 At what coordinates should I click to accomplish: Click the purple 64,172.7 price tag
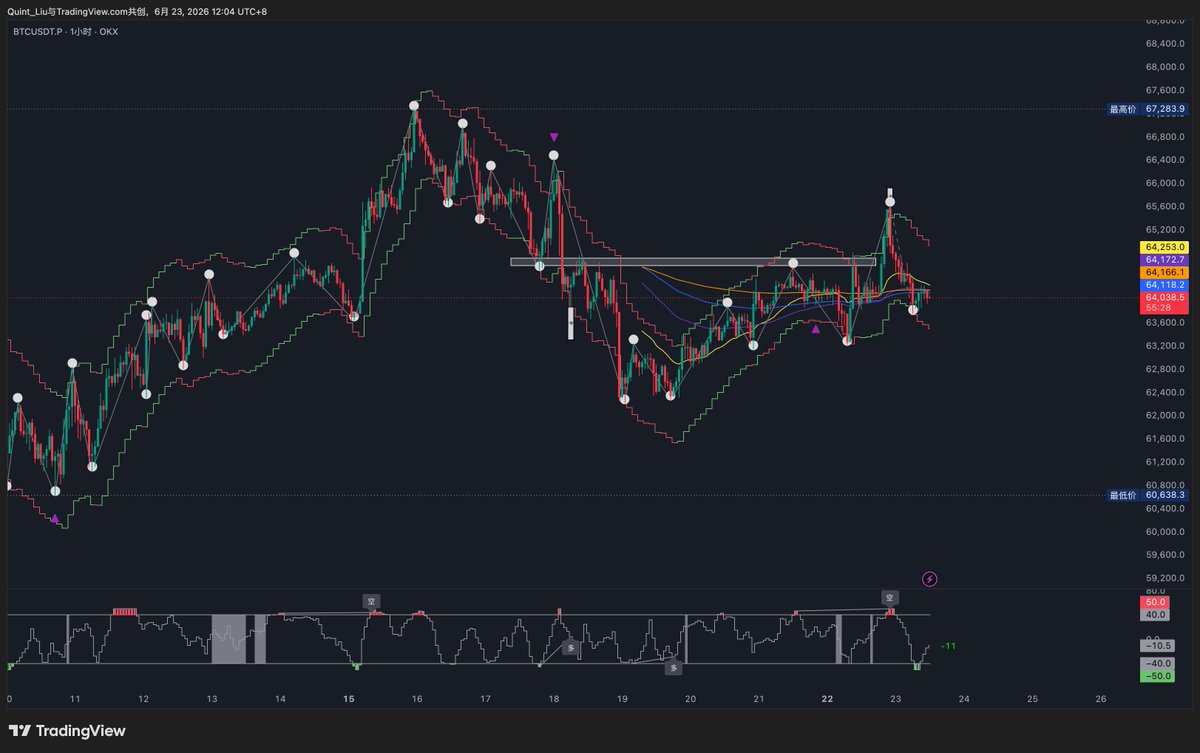(x=1165, y=259)
